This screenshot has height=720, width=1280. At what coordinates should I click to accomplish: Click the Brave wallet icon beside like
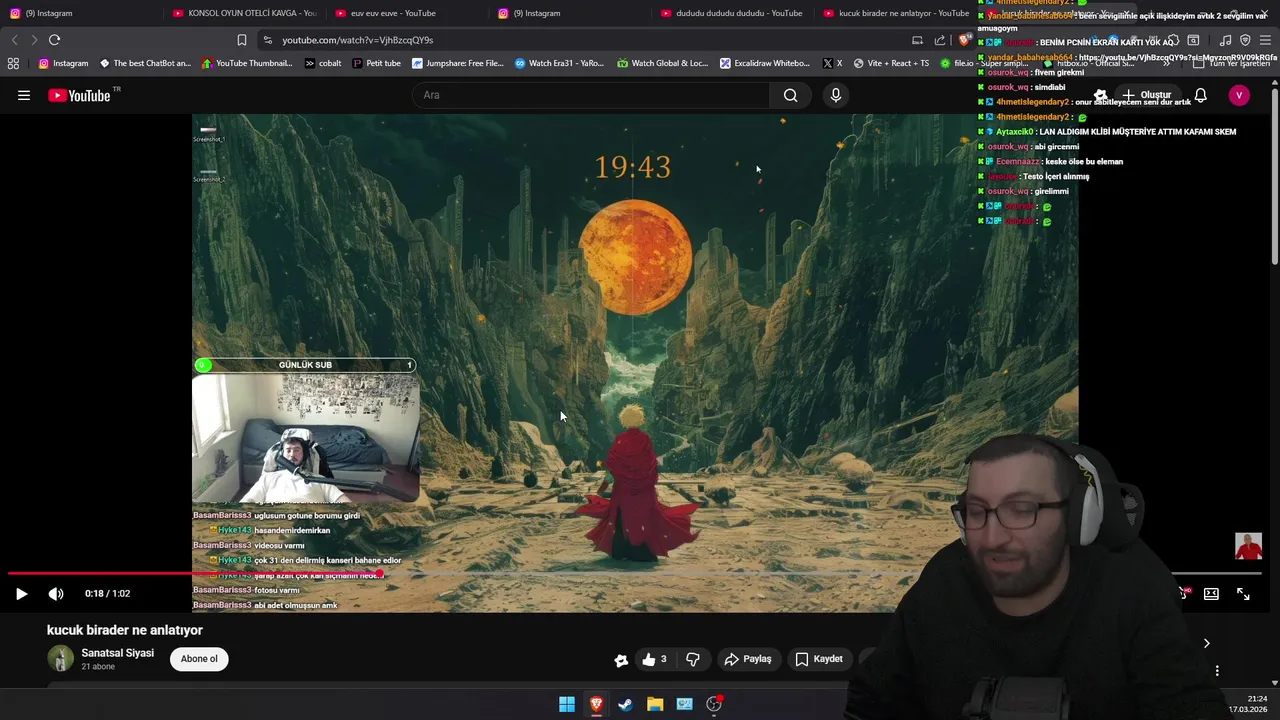tap(621, 660)
